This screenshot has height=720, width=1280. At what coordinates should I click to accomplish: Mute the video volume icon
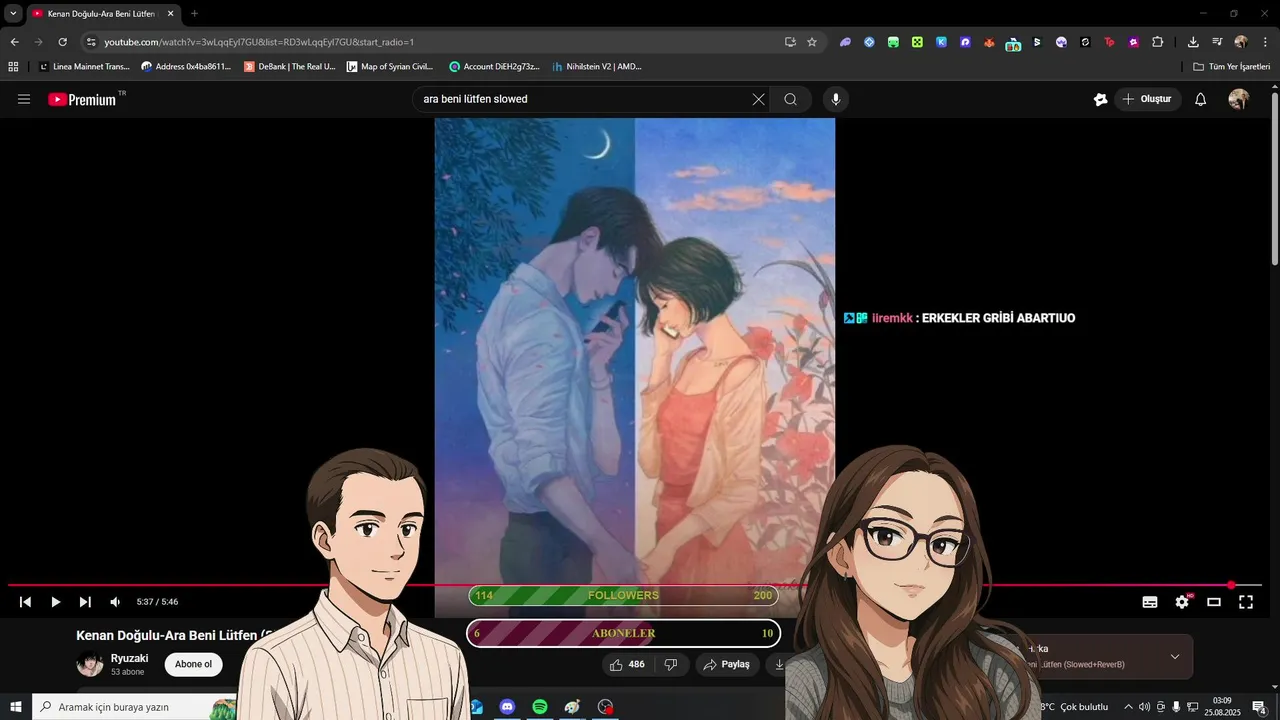(x=115, y=602)
